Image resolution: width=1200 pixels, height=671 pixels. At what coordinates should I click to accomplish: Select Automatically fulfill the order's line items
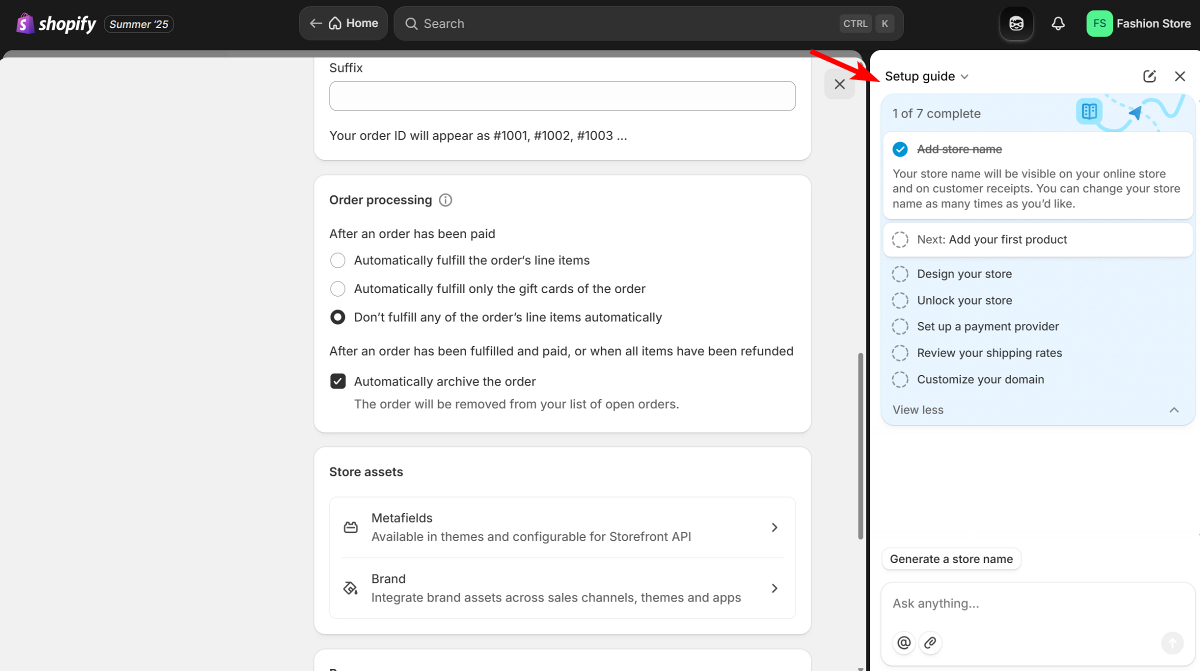coord(338,260)
